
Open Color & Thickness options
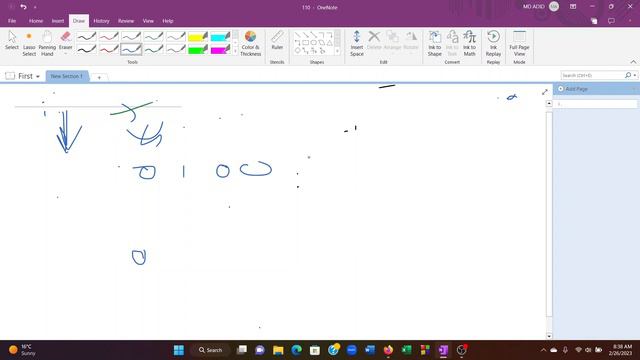pyautogui.click(x=250, y=43)
